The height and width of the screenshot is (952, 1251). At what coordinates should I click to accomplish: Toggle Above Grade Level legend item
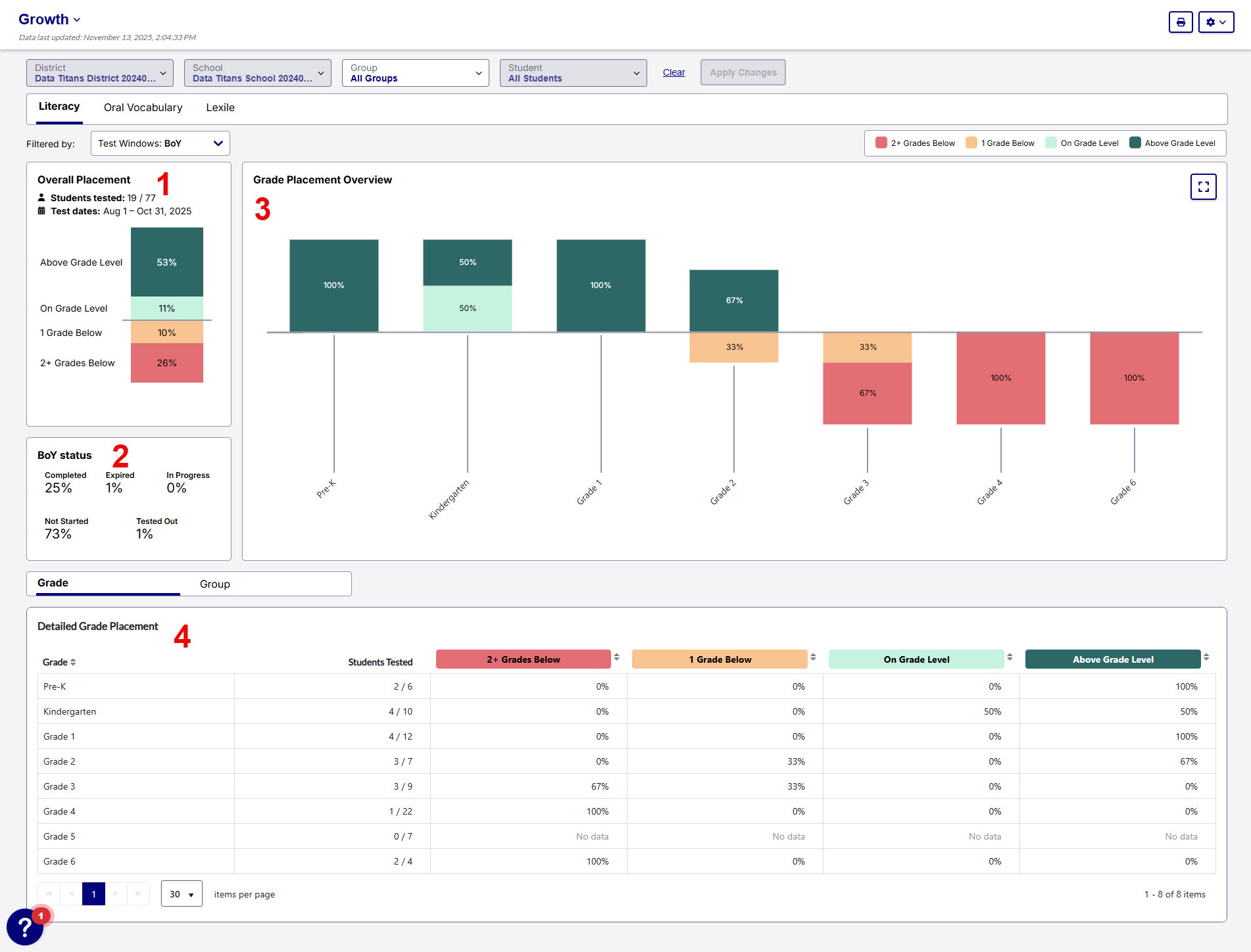pyautogui.click(x=1172, y=143)
